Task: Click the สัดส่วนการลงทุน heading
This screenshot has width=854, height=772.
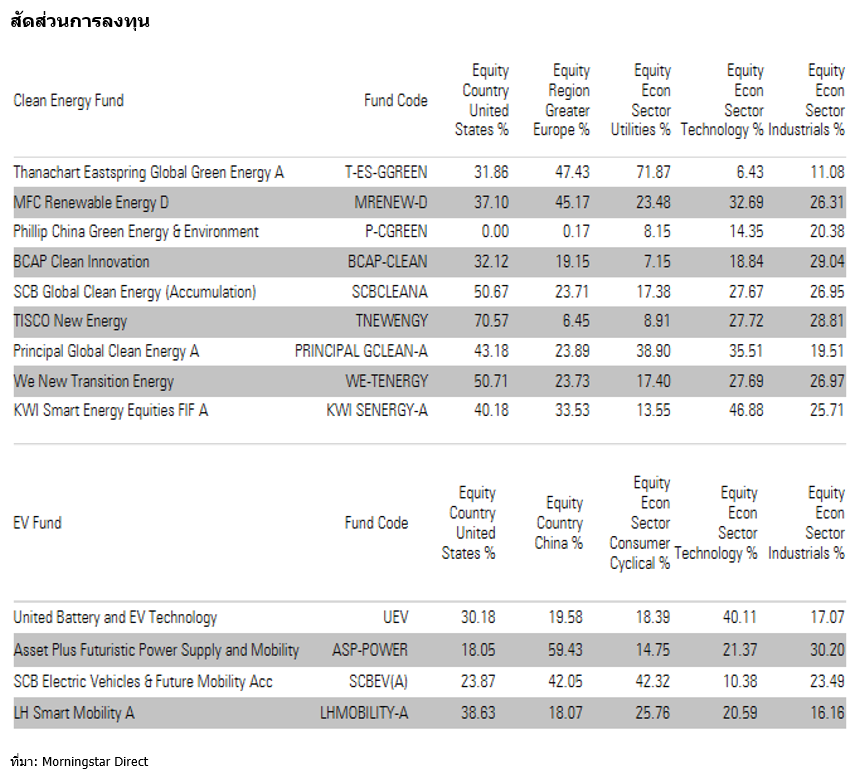Action: tap(80, 21)
